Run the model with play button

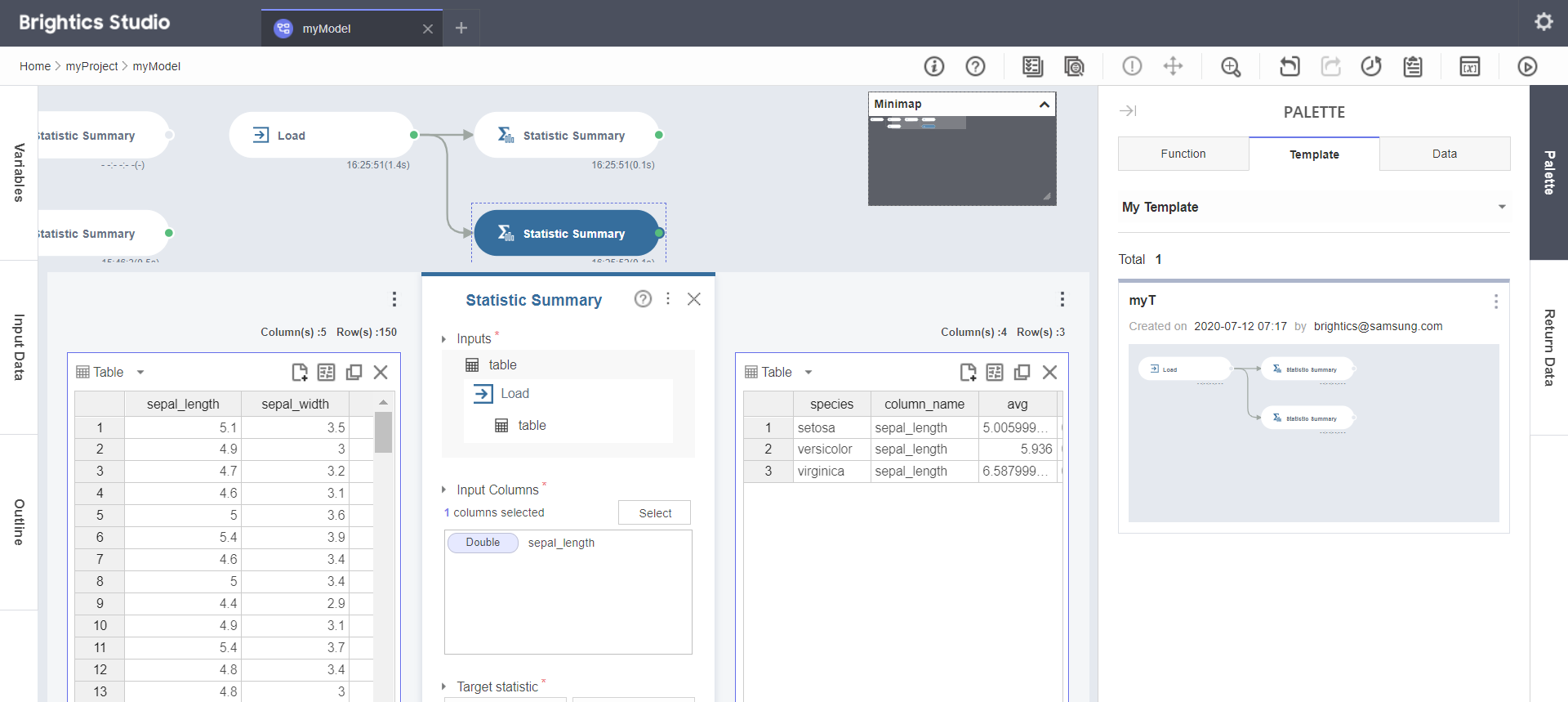click(x=1527, y=66)
